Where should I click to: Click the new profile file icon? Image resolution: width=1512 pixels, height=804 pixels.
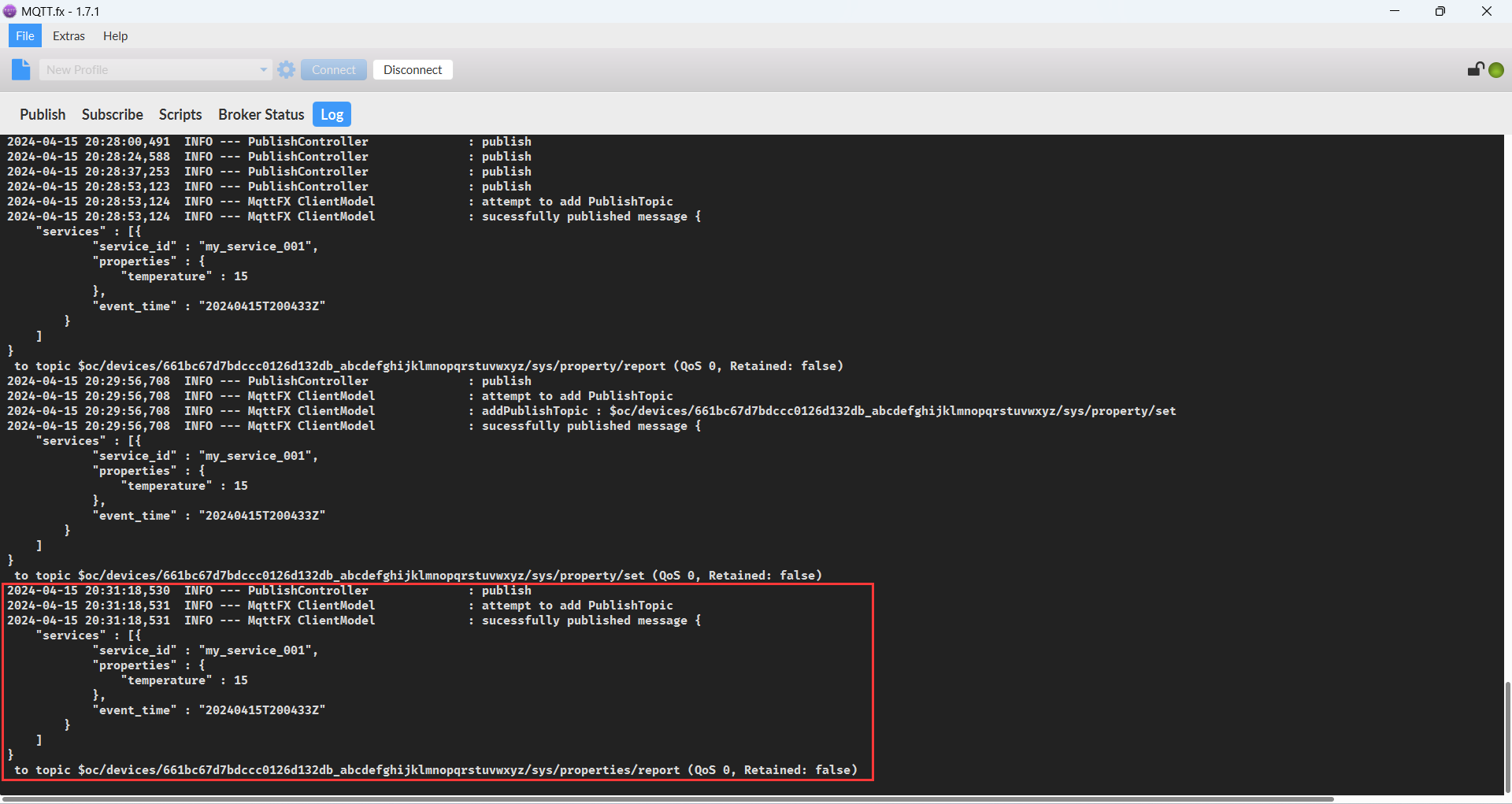21,69
